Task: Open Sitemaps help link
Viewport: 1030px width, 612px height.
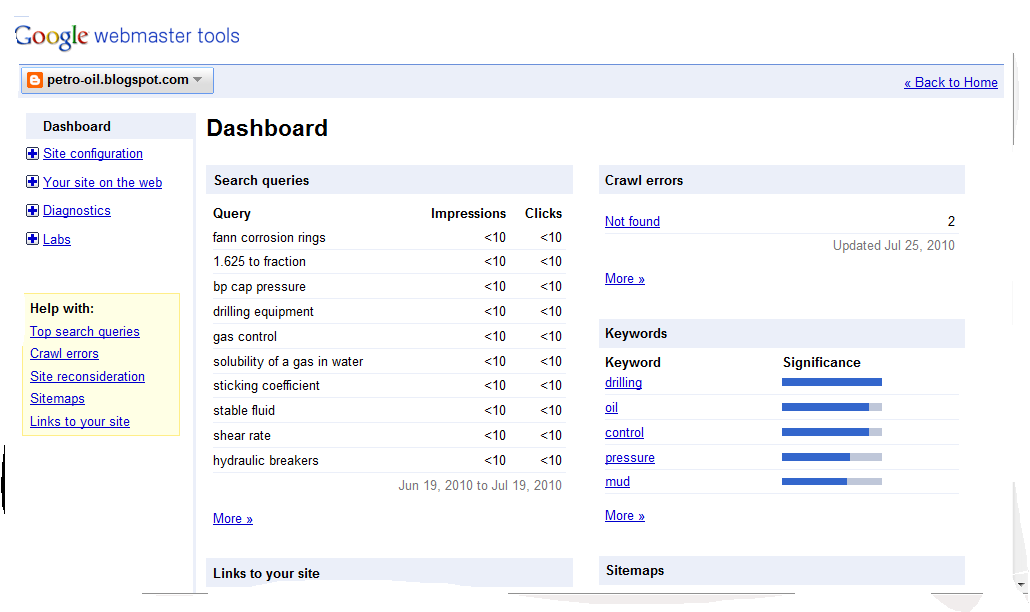Action: tap(57, 399)
